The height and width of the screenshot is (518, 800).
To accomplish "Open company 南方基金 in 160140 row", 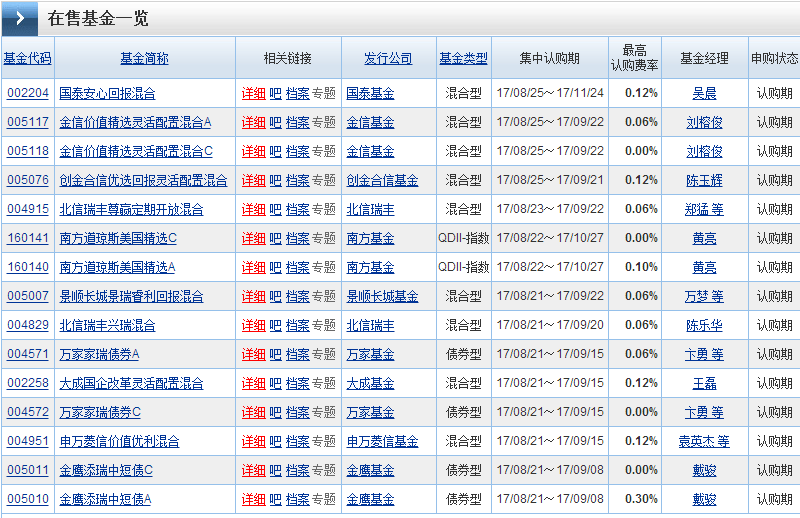I will (370, 267).
